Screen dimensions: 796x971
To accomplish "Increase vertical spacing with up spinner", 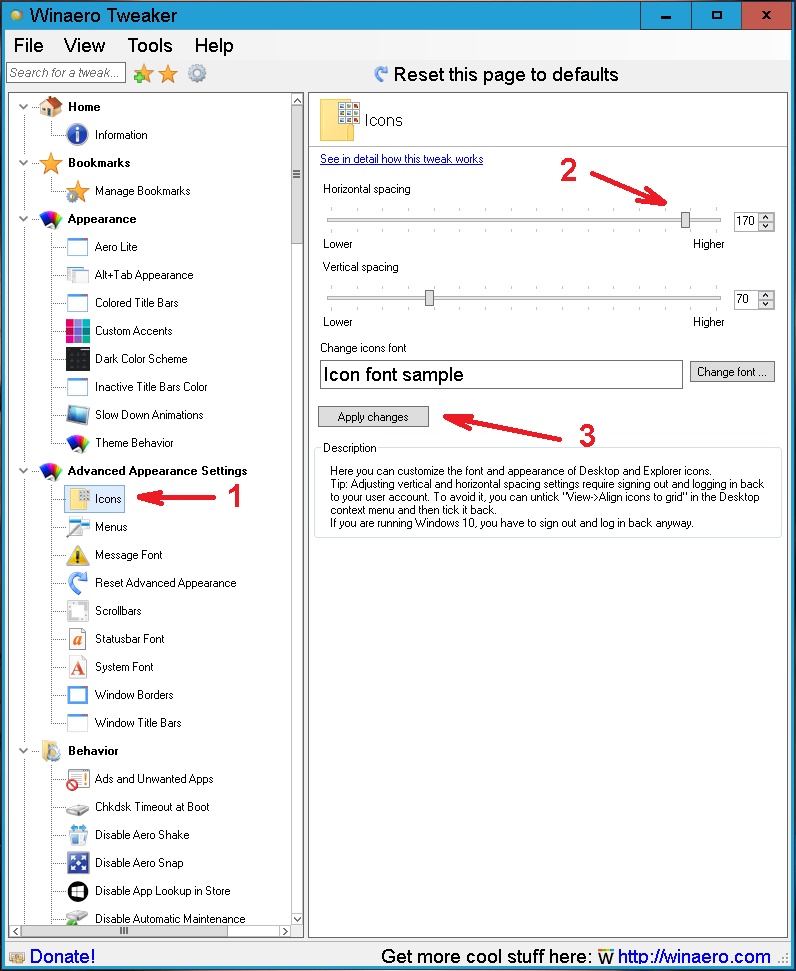I will click(766, 295).
